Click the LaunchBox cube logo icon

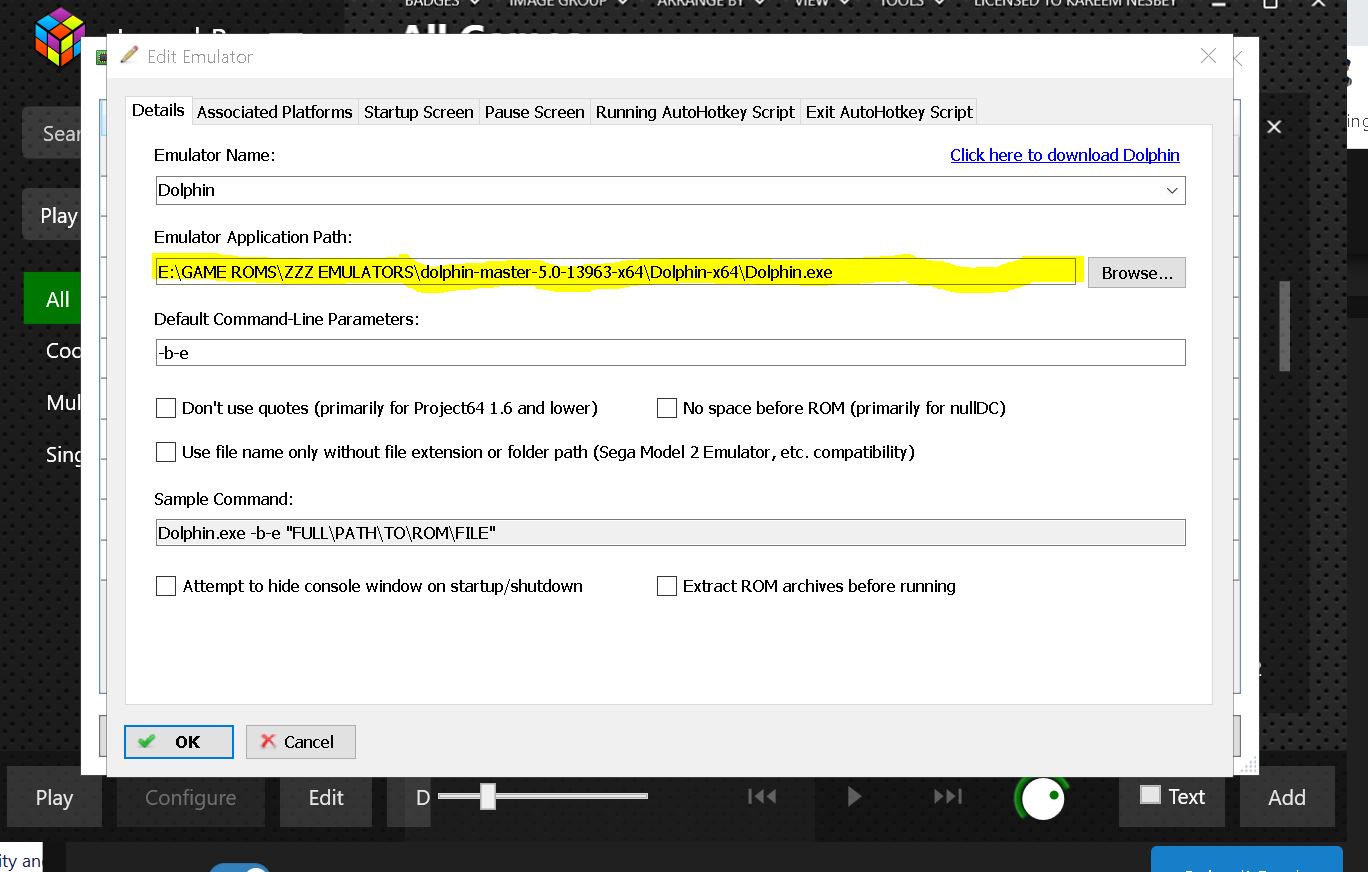[60, 37]
